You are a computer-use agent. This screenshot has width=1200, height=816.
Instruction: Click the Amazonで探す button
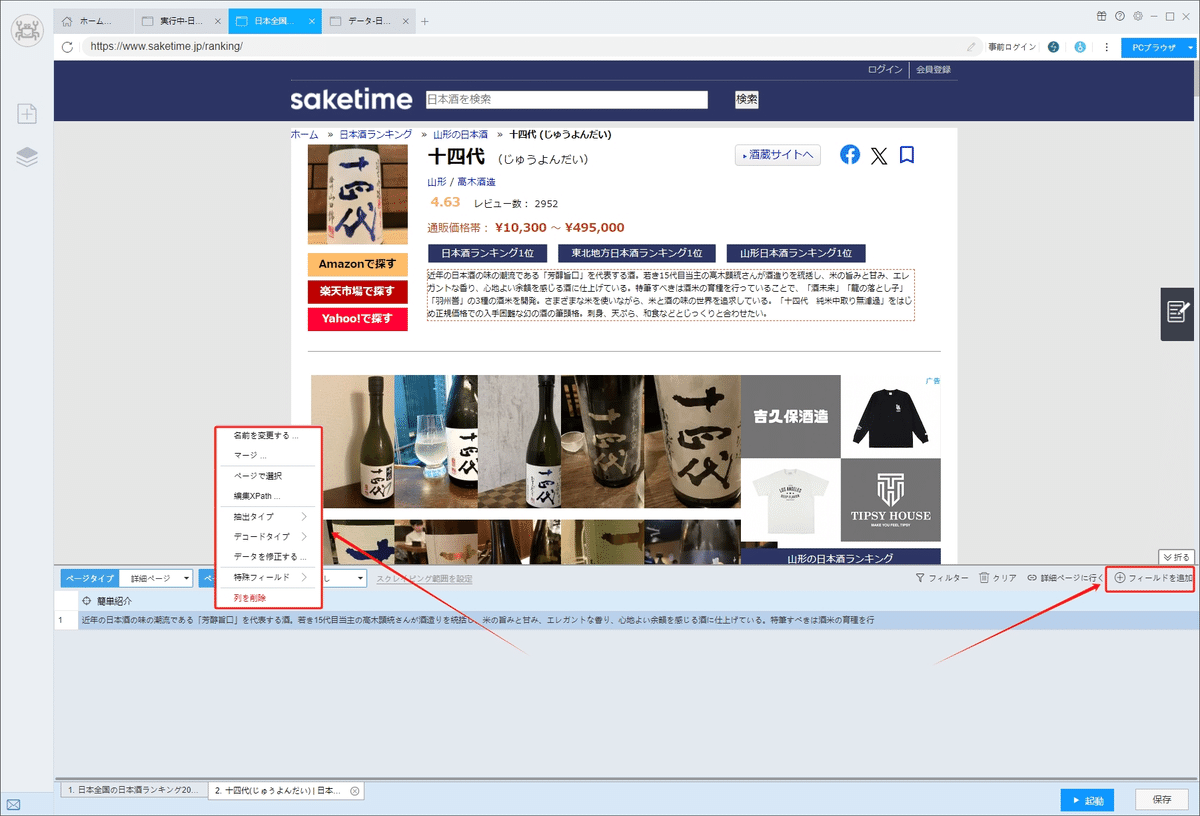click(358, 265)
